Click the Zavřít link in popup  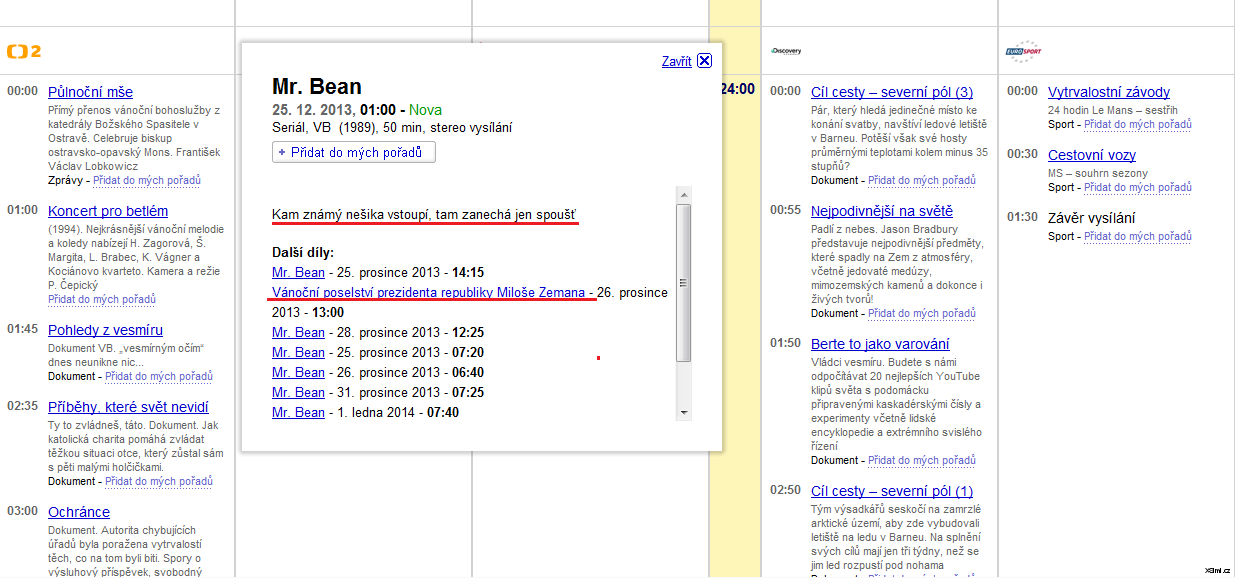click(x=676, y=61)
